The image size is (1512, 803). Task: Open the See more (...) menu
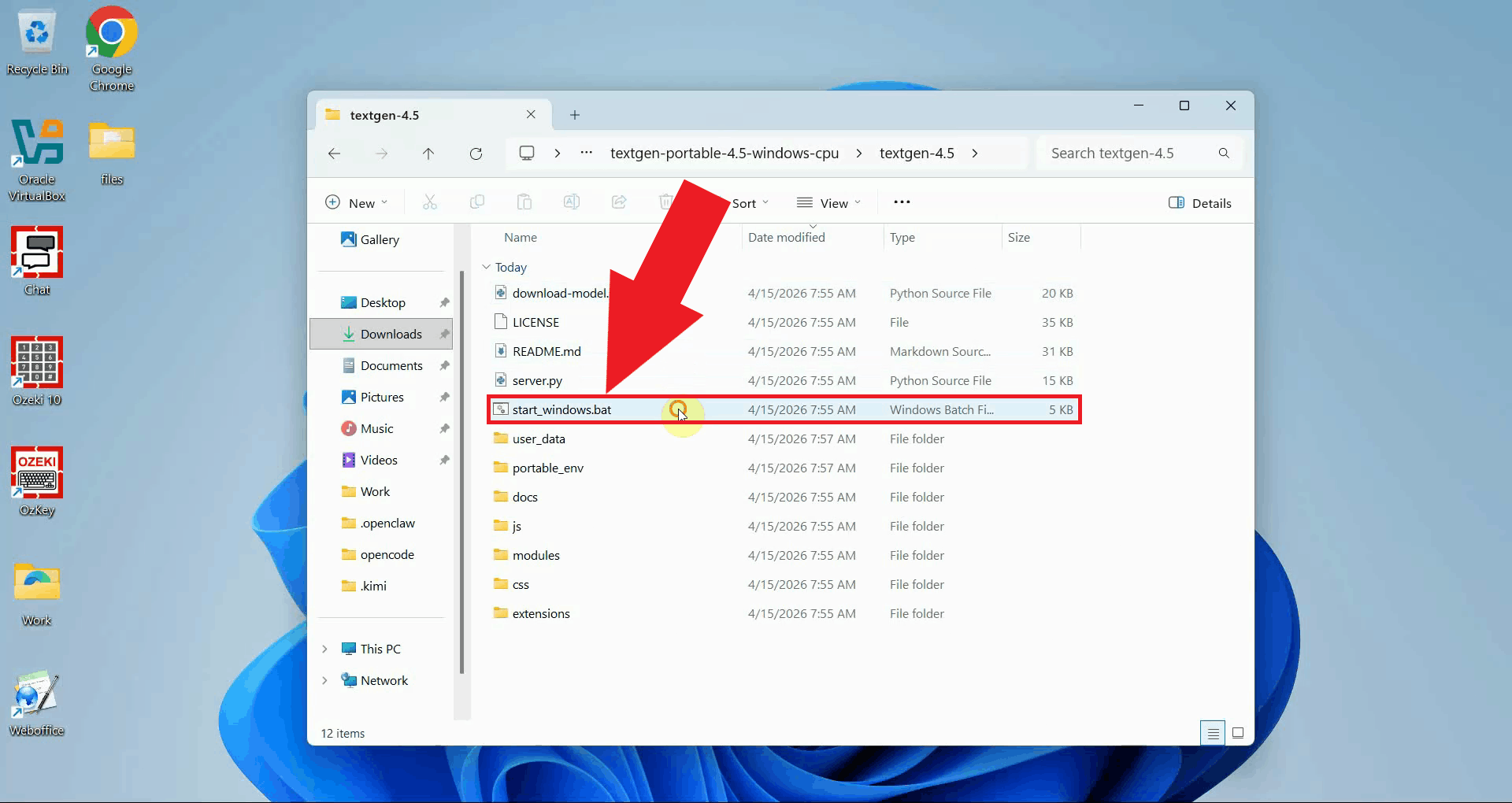coord(902,202)
